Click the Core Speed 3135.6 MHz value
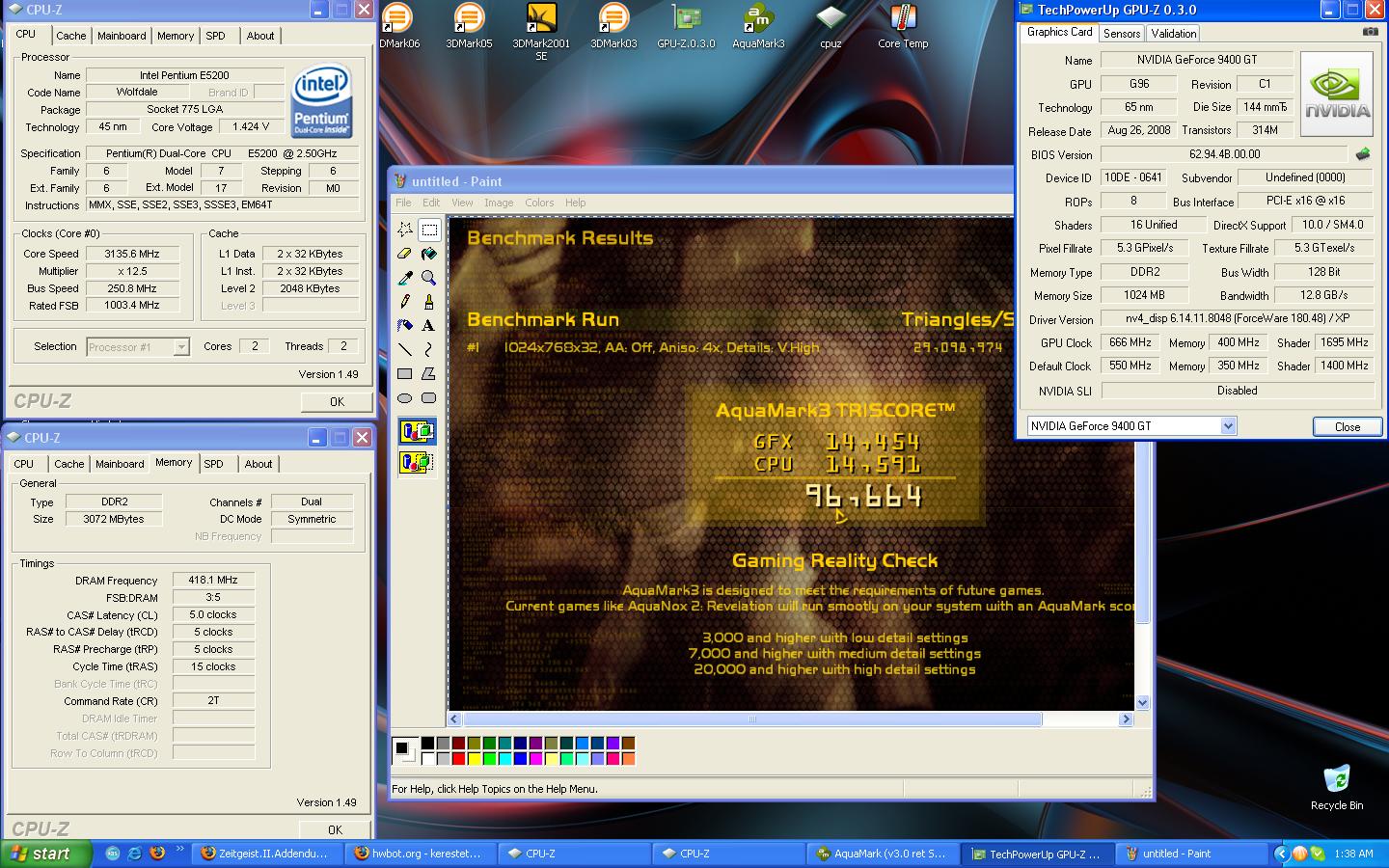The width and height of the screenshot is (1389, 868). [132, 254]
